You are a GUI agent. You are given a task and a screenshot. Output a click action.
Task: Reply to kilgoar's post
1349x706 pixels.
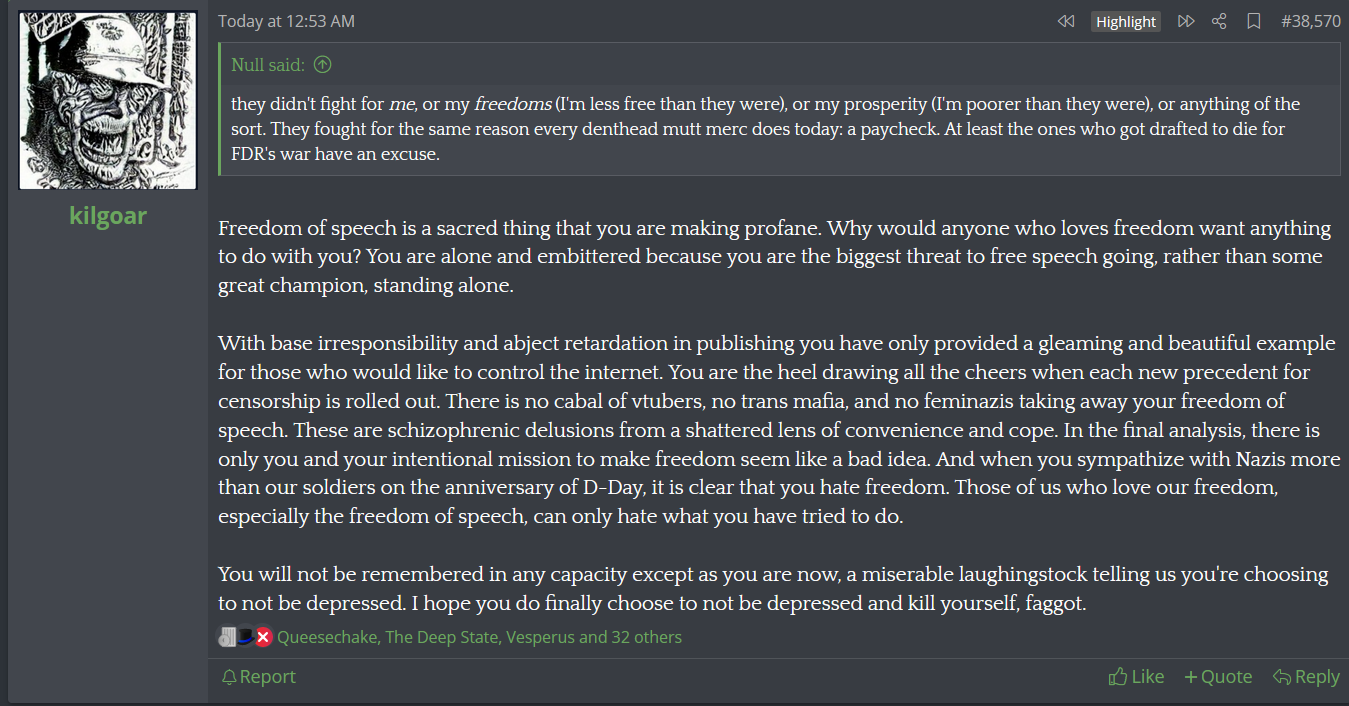(x=1306, y=677)
